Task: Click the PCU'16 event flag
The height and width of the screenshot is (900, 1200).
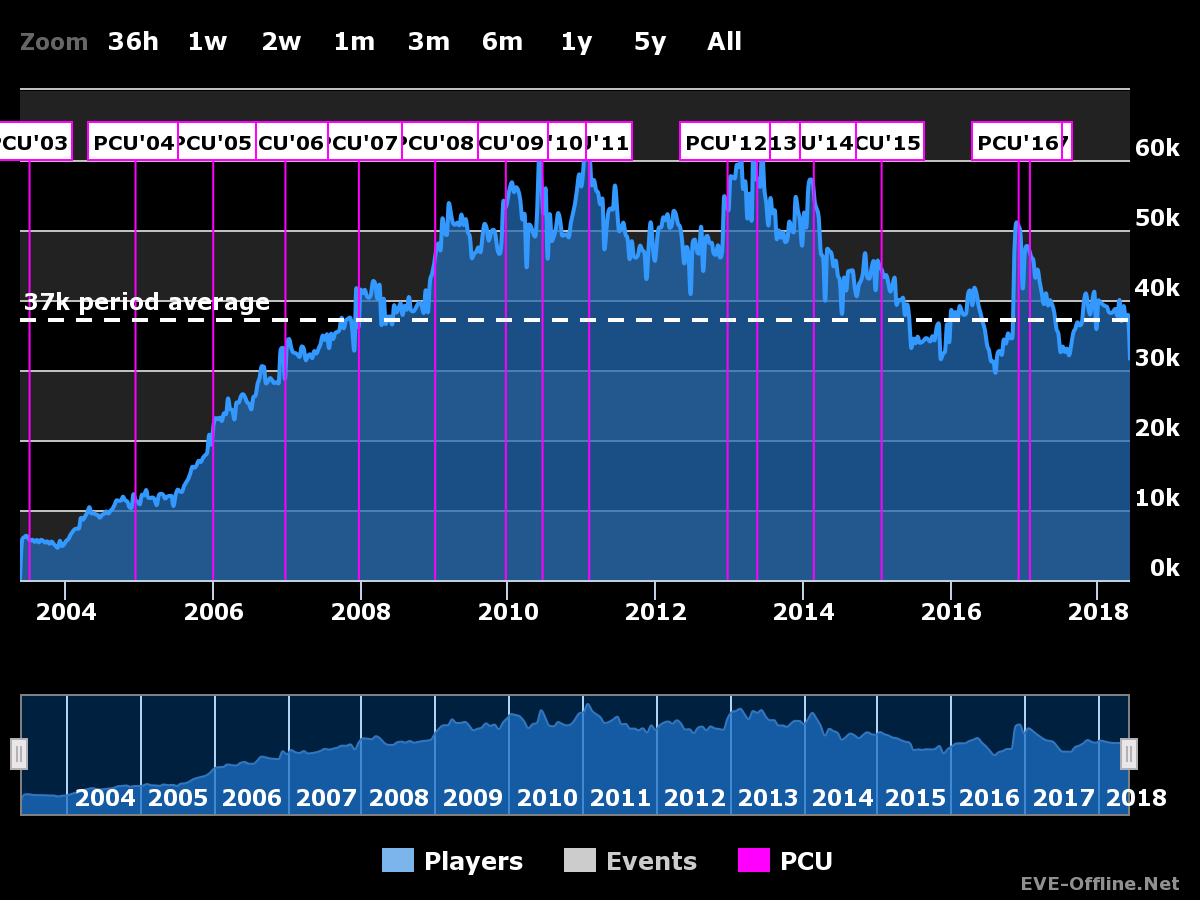Action: click(1016, 142)
